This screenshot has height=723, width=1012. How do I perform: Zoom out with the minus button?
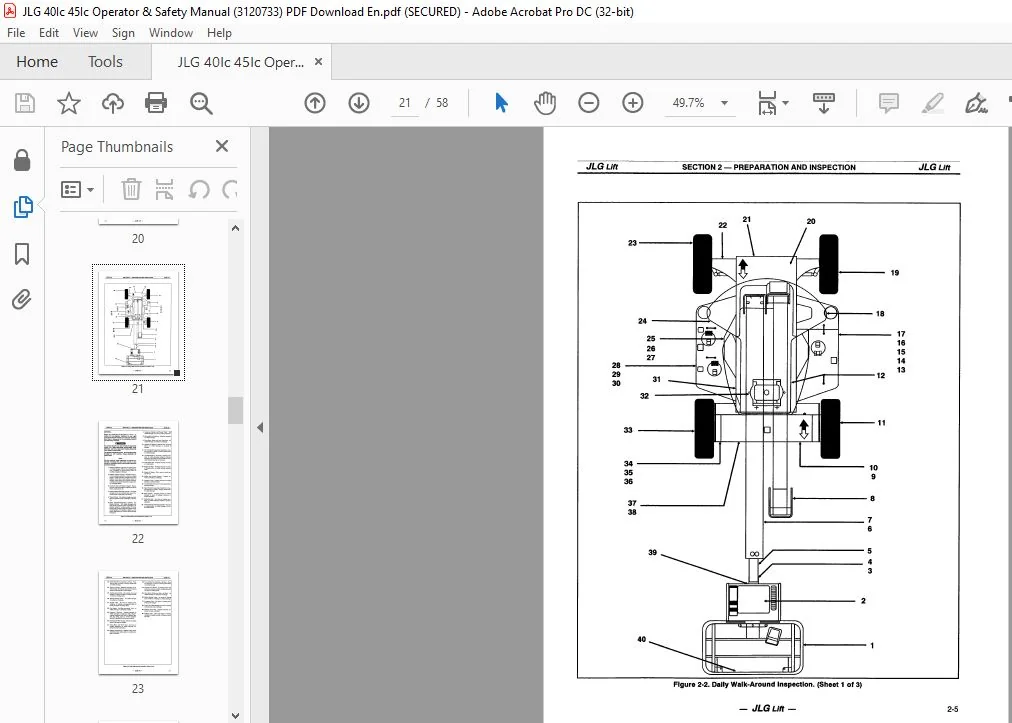pyautogui.click(x=589, y=103)
